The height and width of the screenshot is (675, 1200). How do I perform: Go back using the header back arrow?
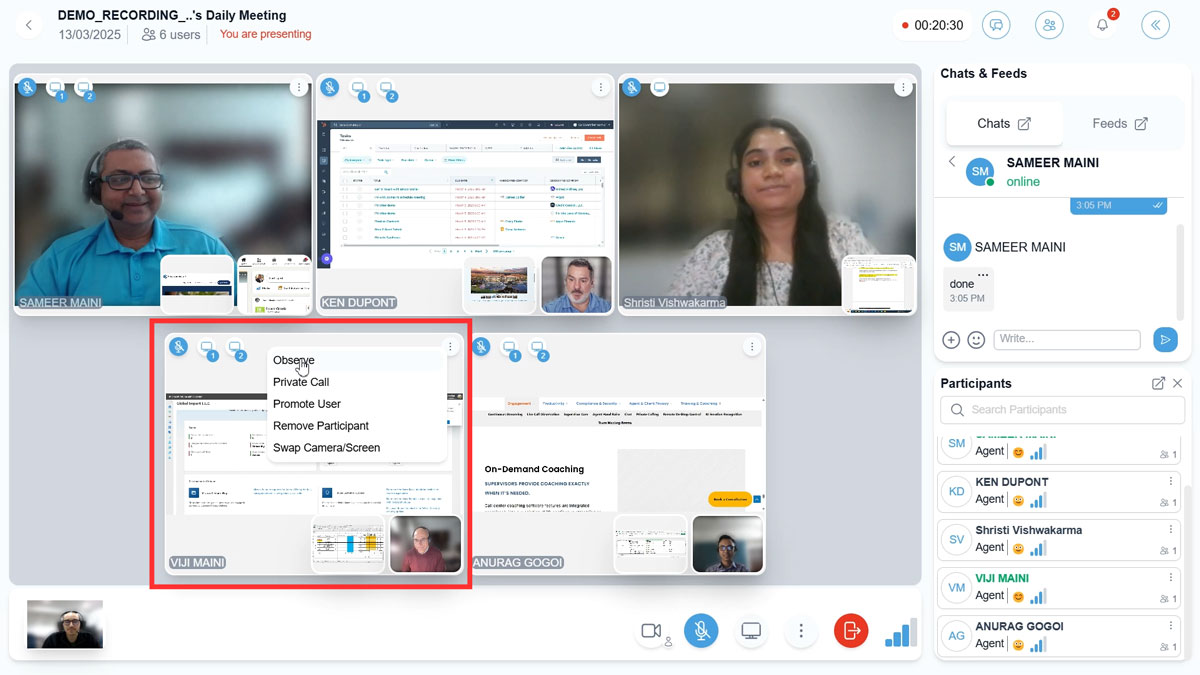point(29,25)
